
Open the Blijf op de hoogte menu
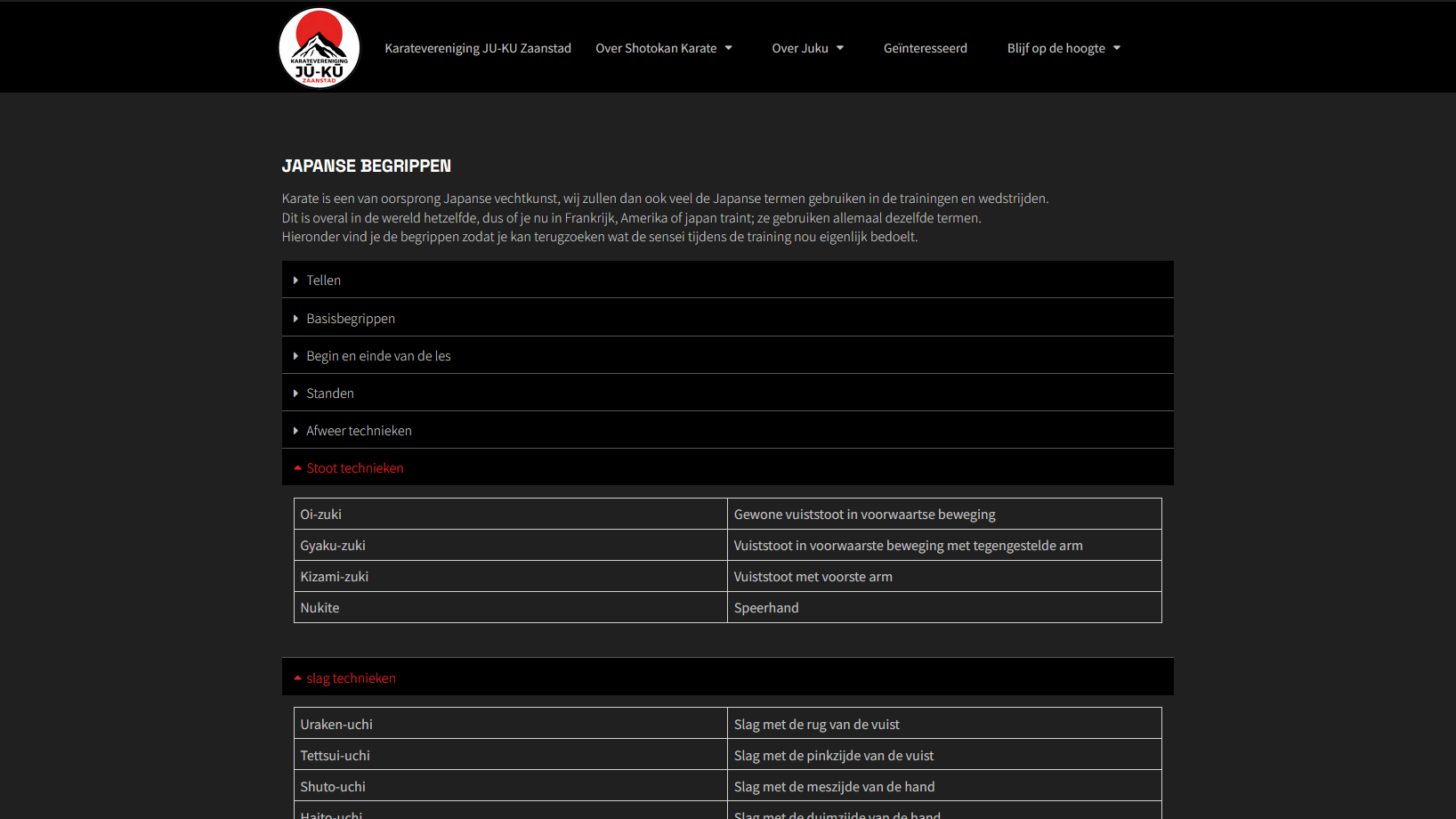[1056, 48]
